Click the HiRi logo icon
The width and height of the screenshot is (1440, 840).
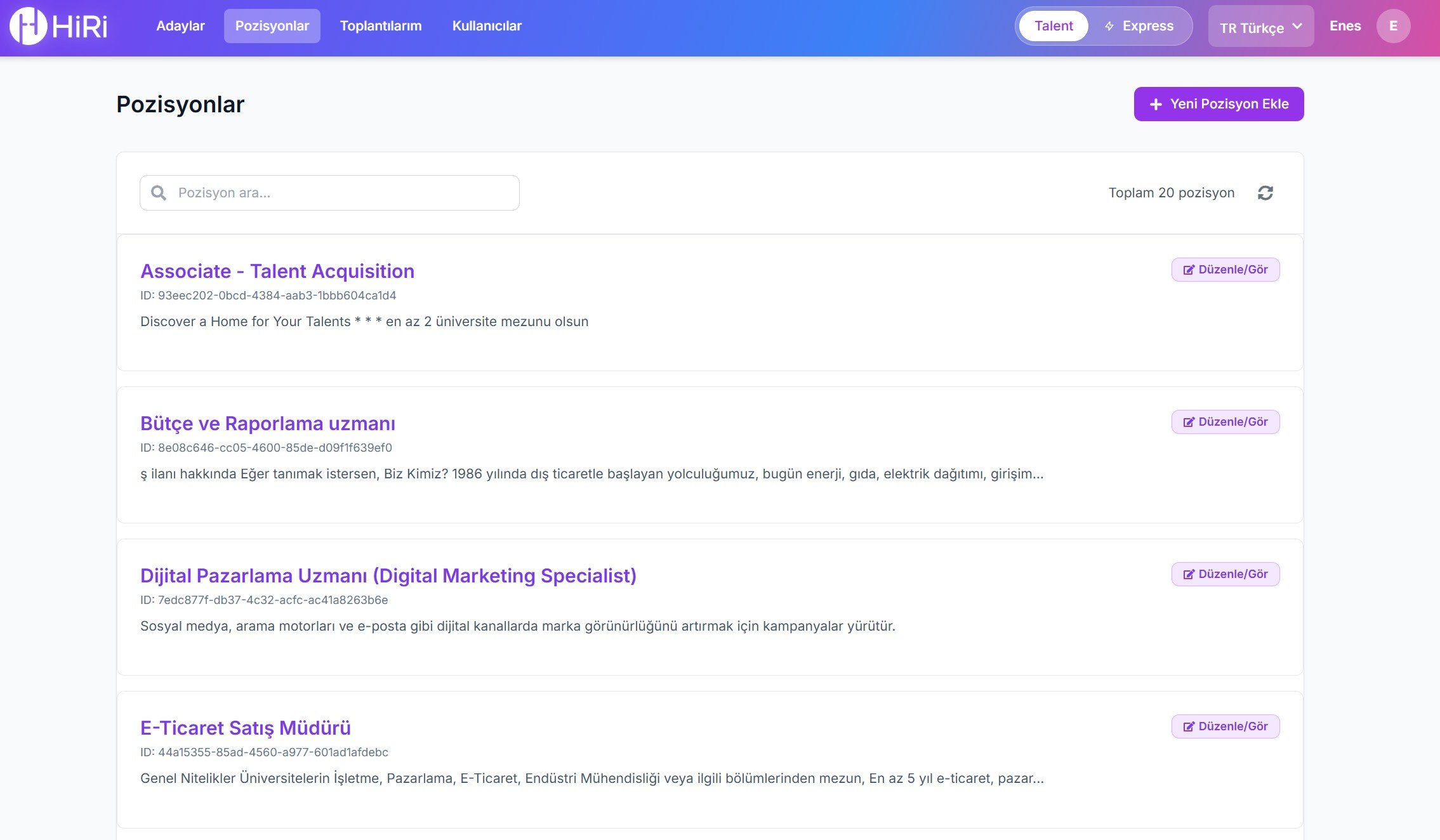tap(28, 26)
